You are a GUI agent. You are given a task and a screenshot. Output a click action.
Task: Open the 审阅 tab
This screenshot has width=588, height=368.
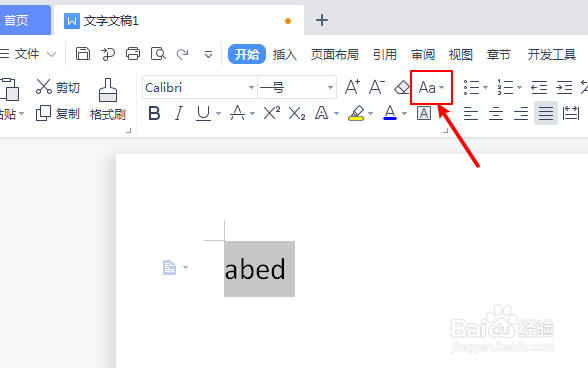pos(423,55)
